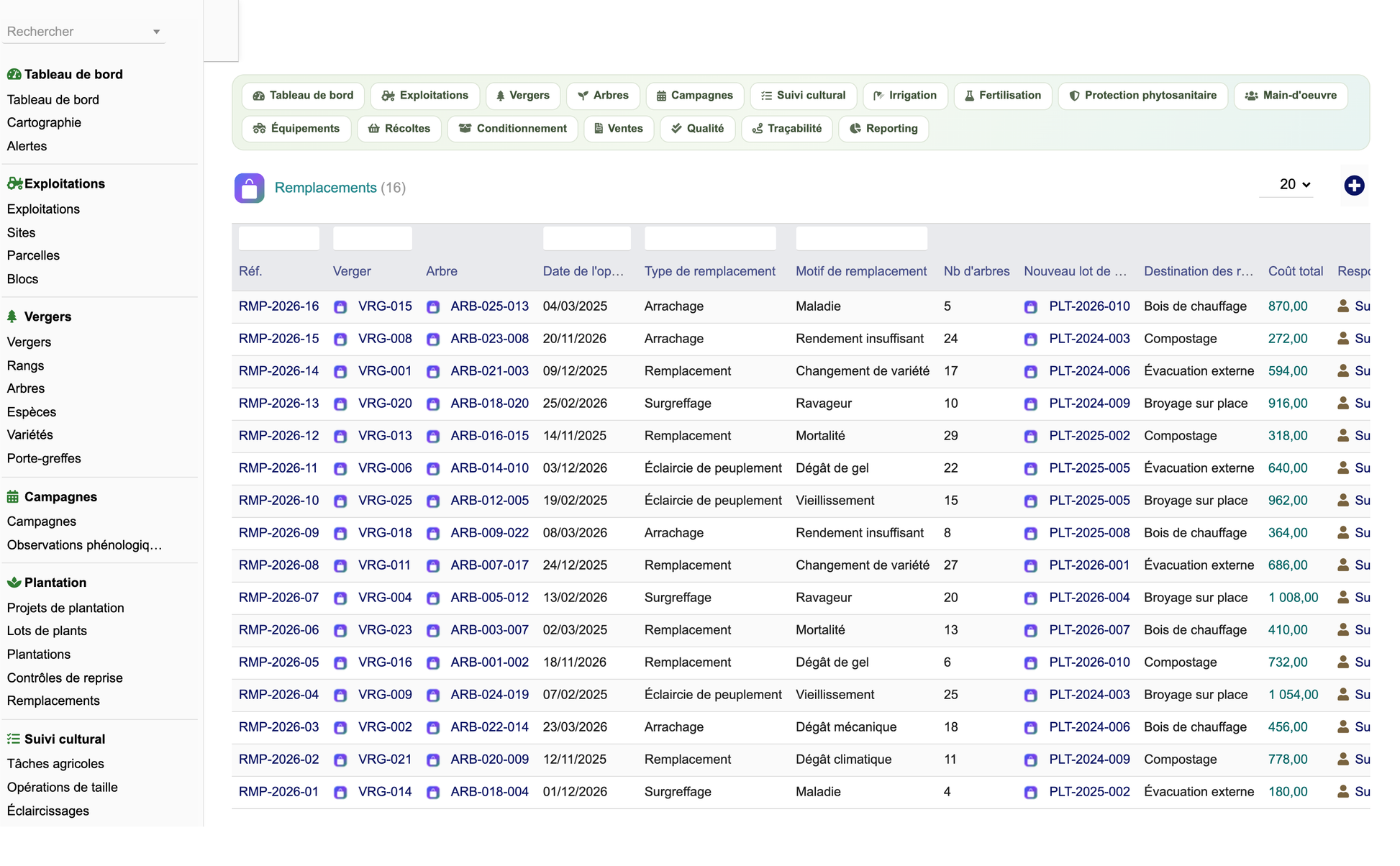Sort by the Coût total column header

(1295, 271)
